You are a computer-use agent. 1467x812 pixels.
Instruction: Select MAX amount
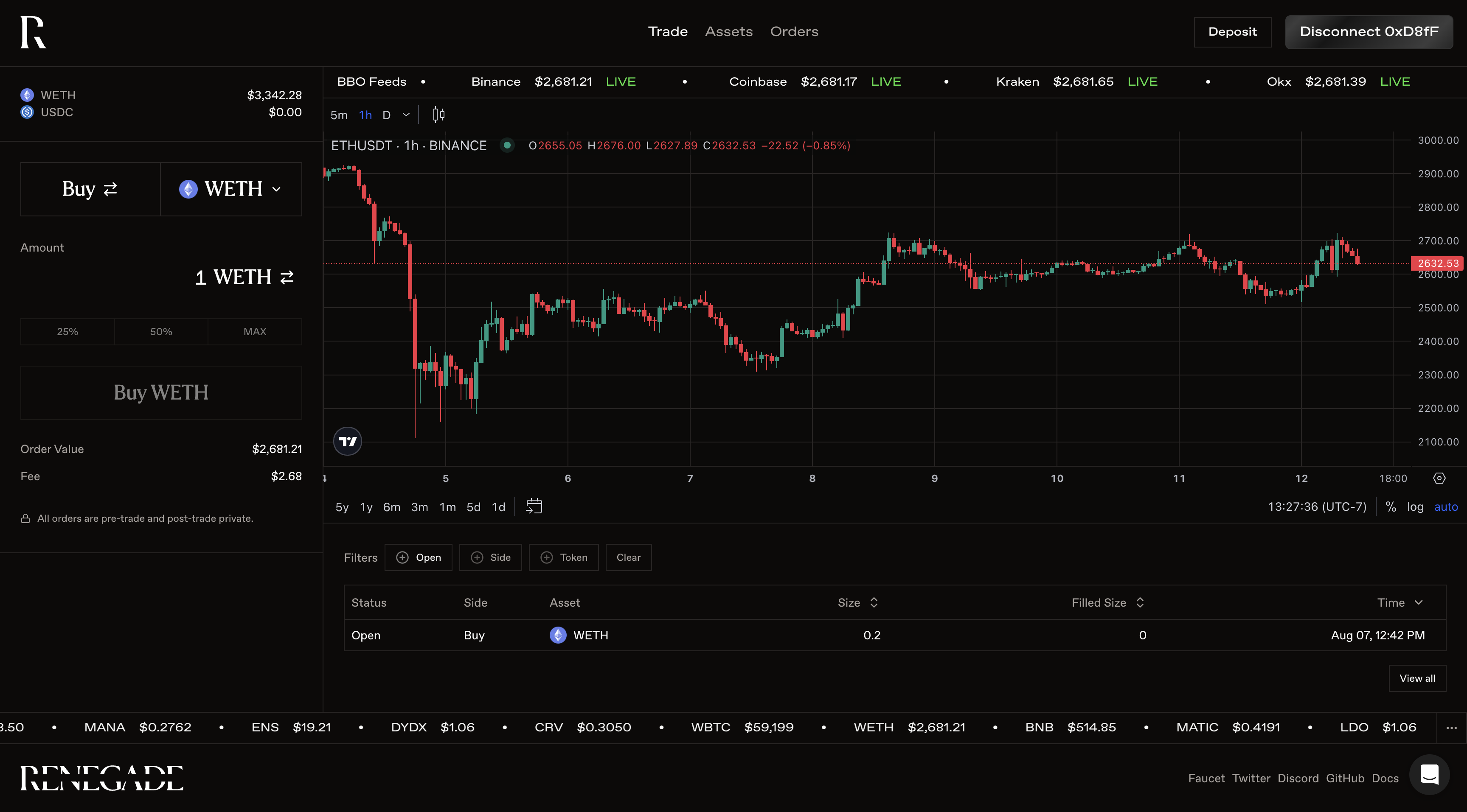(x=255, y=332)
